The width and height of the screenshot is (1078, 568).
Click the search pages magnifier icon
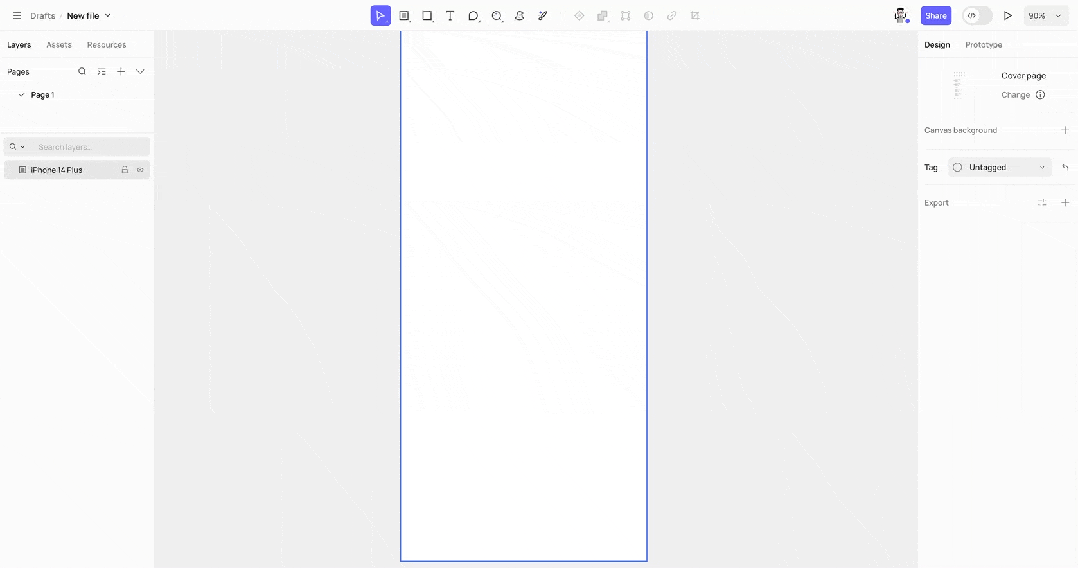pos(82,72)
